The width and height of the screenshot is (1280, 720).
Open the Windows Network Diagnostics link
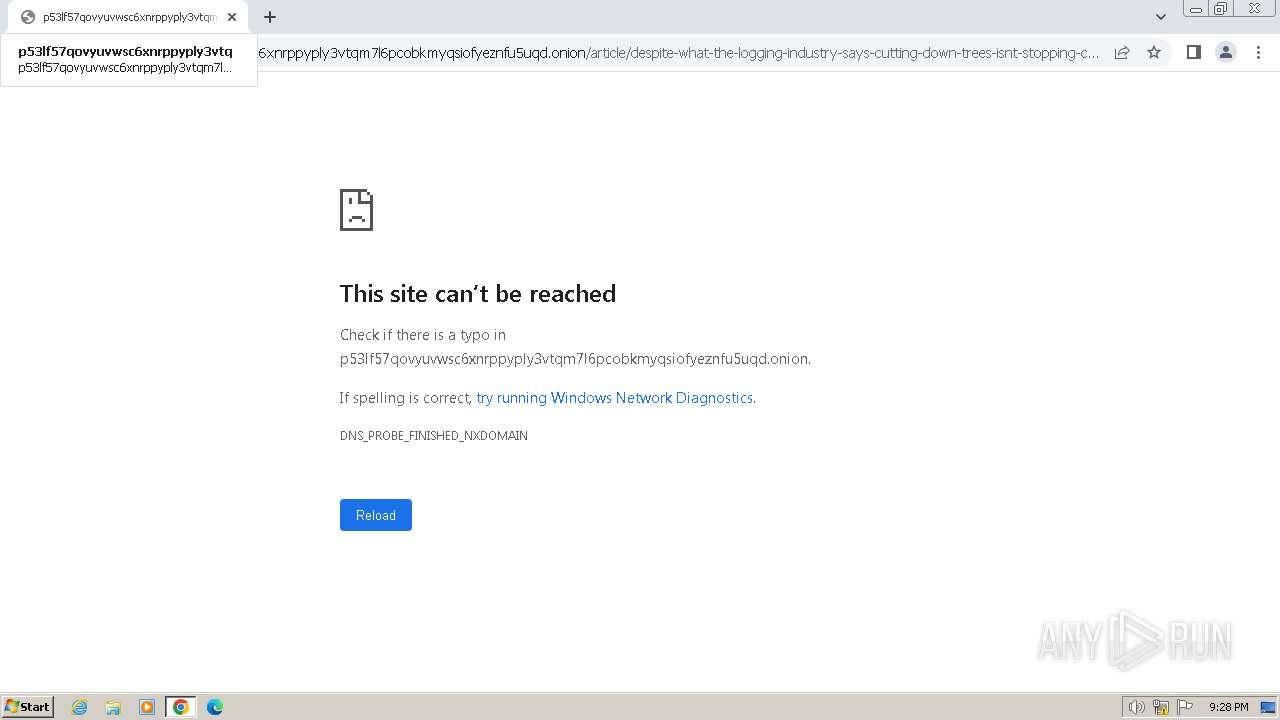point(615,398)
